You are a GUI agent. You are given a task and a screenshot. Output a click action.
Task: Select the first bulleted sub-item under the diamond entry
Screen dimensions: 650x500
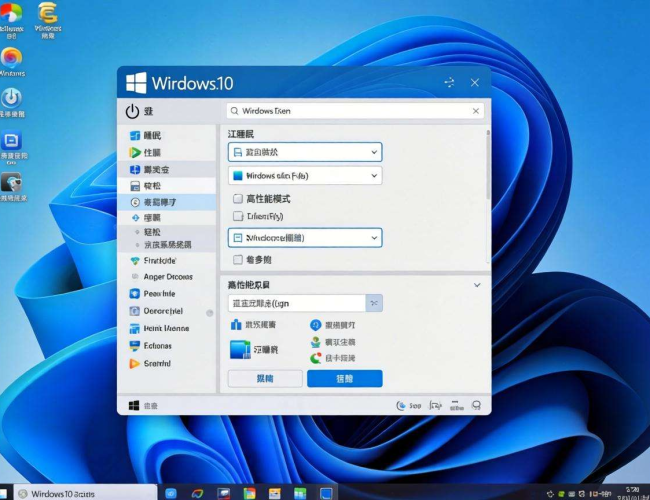(167, 232)
